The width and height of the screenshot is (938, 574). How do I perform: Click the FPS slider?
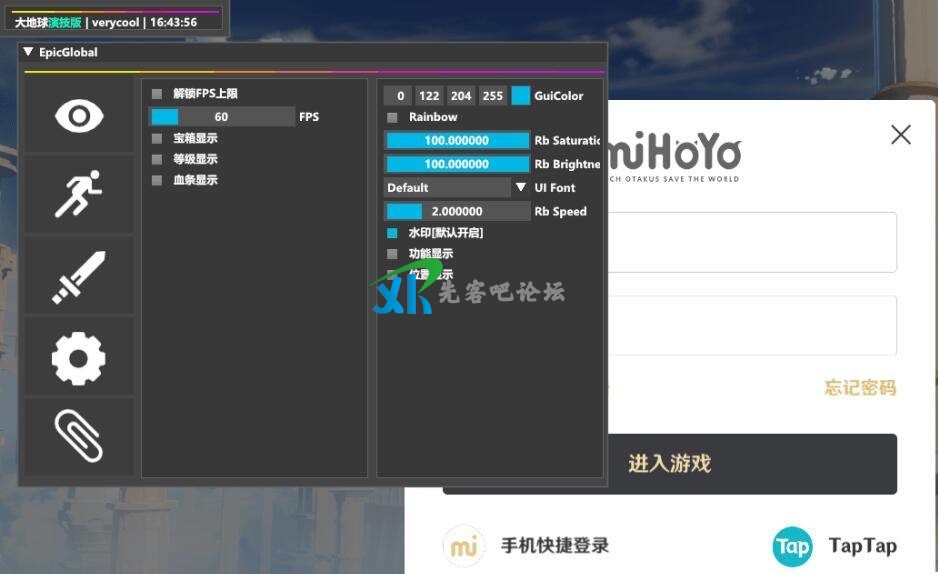(x=221, y=117)
